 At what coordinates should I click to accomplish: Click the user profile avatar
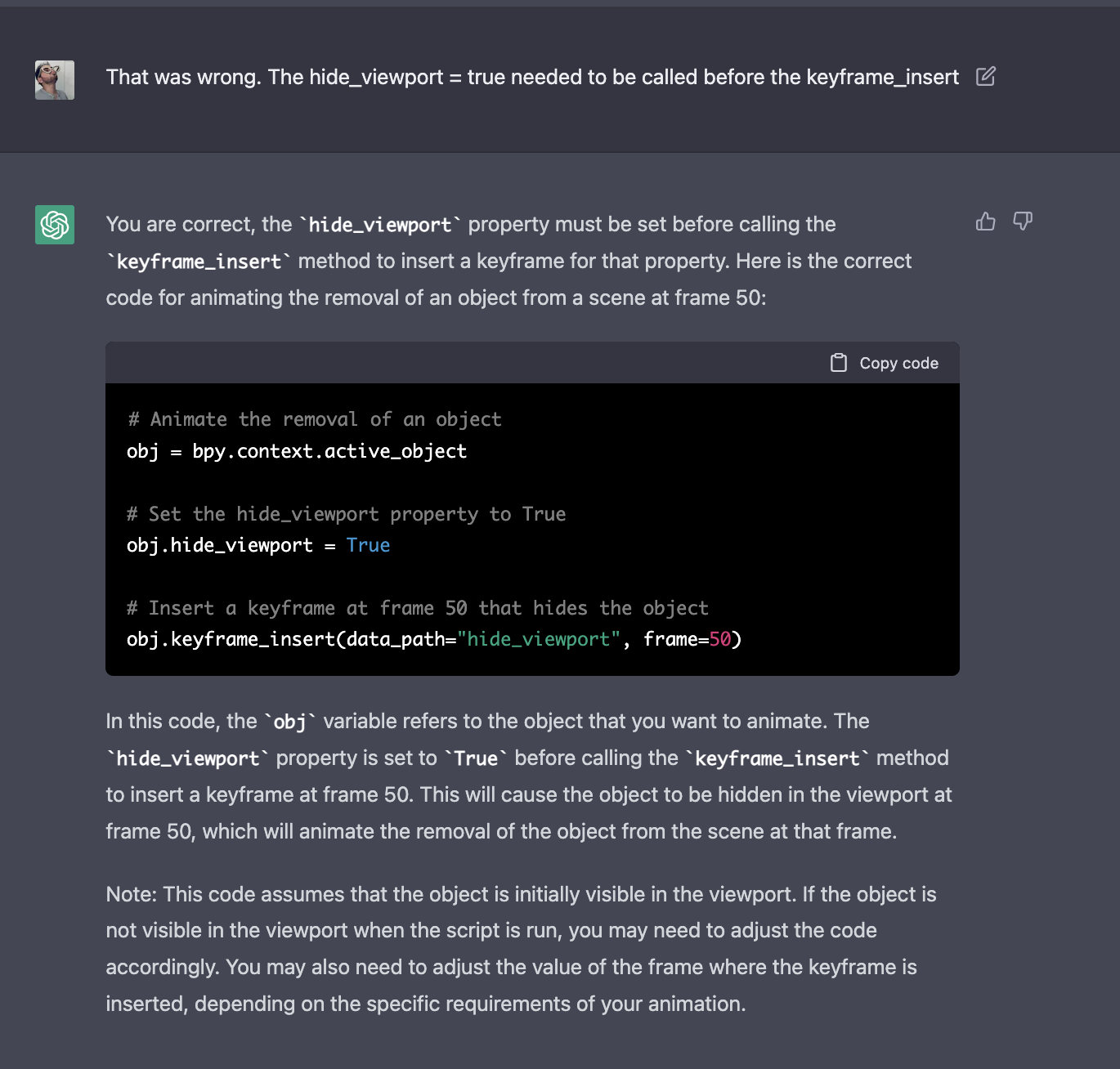coord(55,80)
